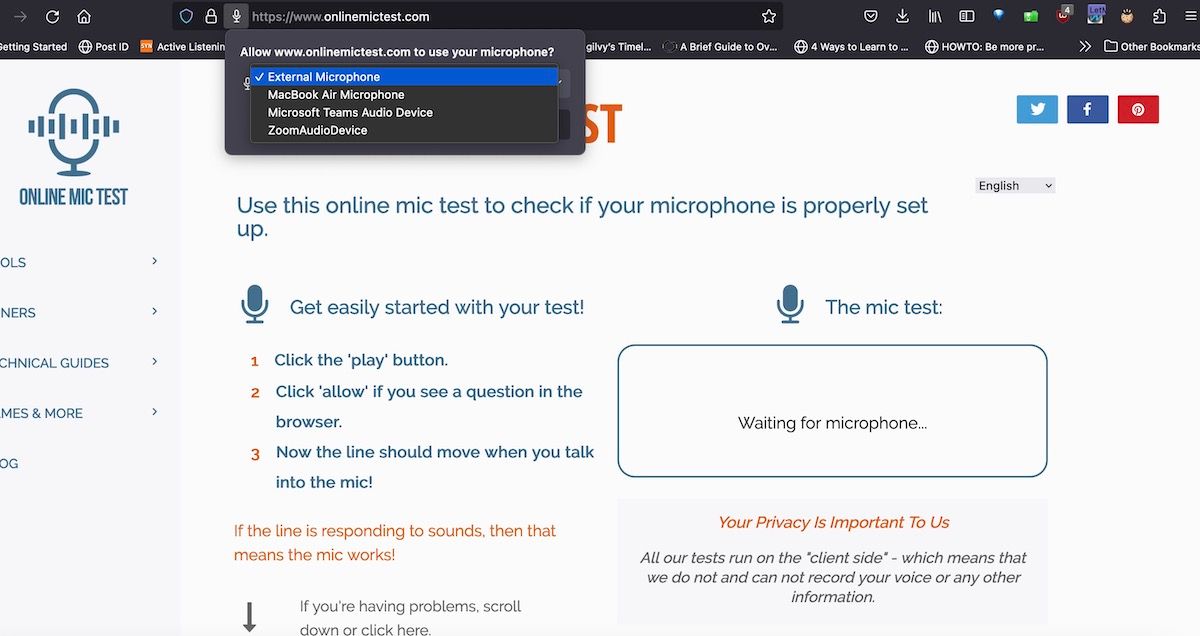
Task: Click the Online Mic Test logo
Action: [74, 147]
